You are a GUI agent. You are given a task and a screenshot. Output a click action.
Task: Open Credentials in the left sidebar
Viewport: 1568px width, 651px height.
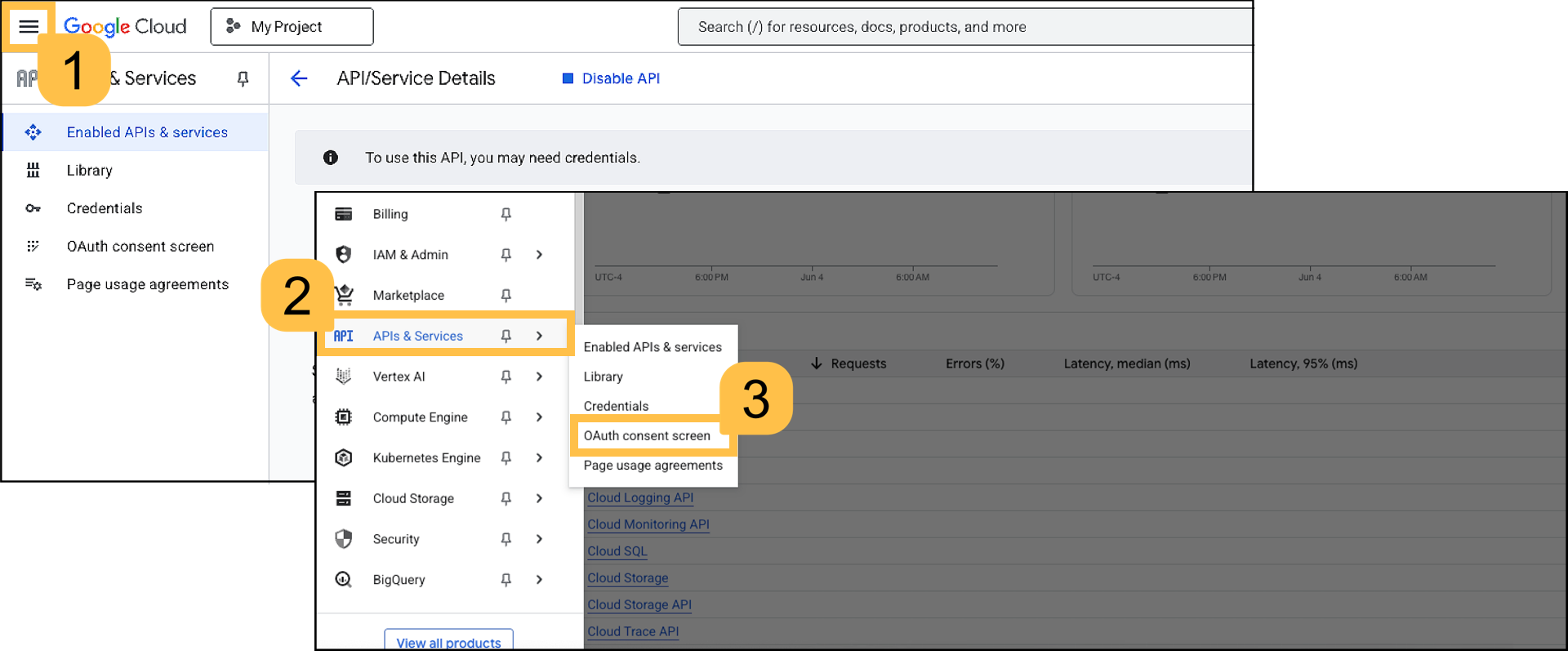click(x=105, y=208)
